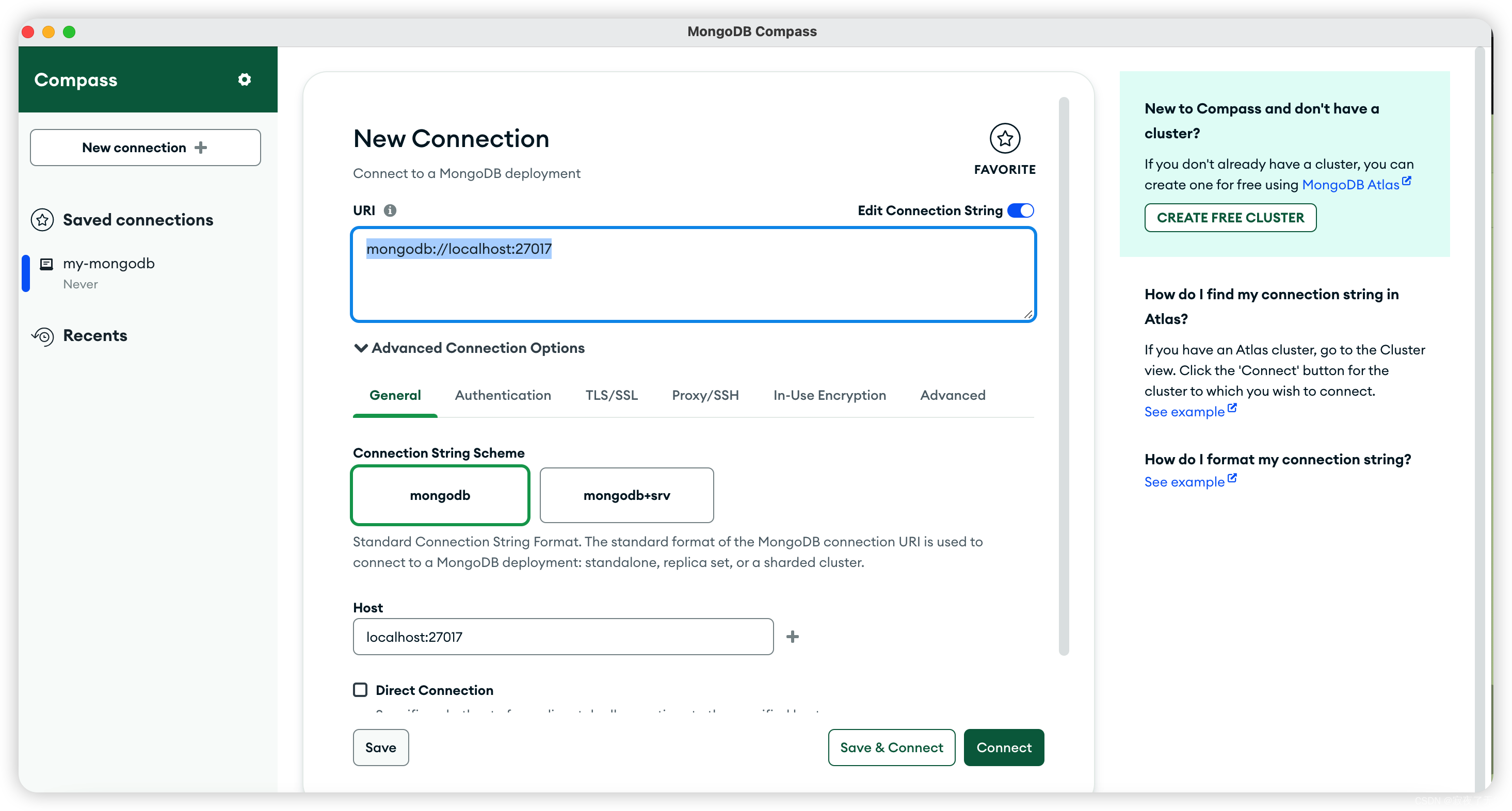Select the mongodb scheme option

point(440,495)
